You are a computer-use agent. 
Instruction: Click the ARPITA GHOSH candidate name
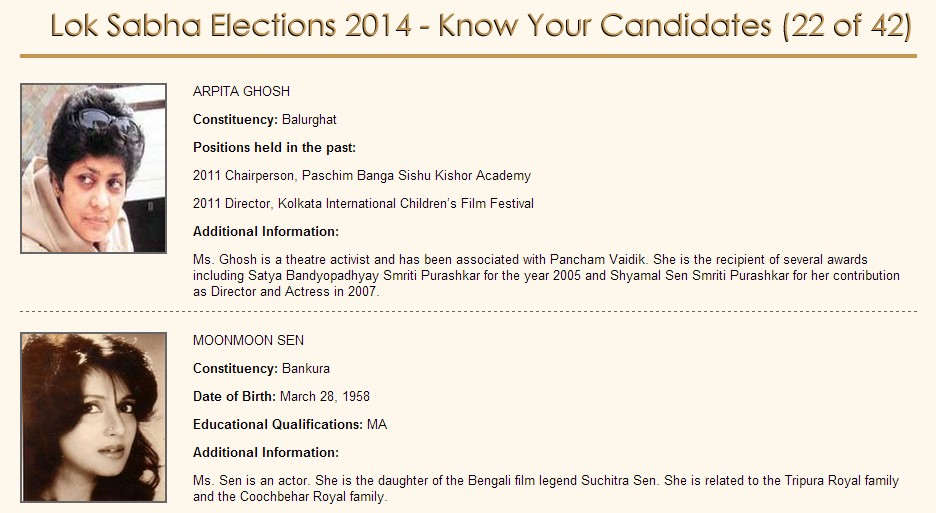coord(241,91)
